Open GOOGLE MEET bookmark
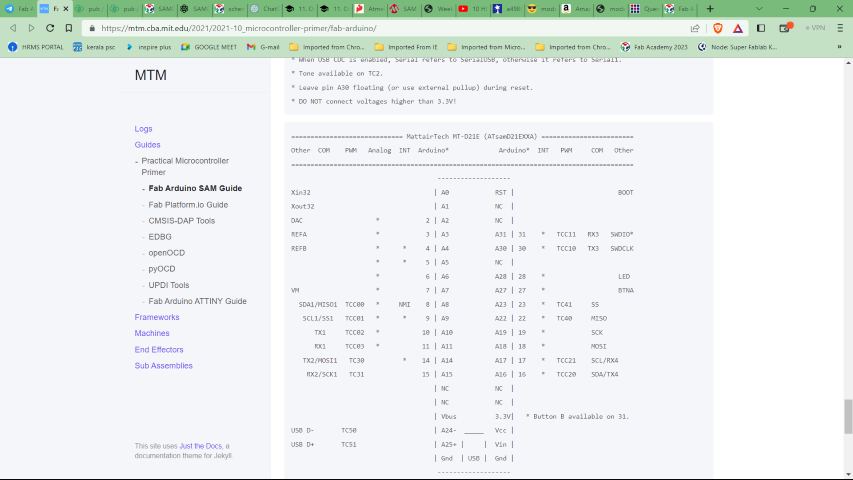 point(209,47)
